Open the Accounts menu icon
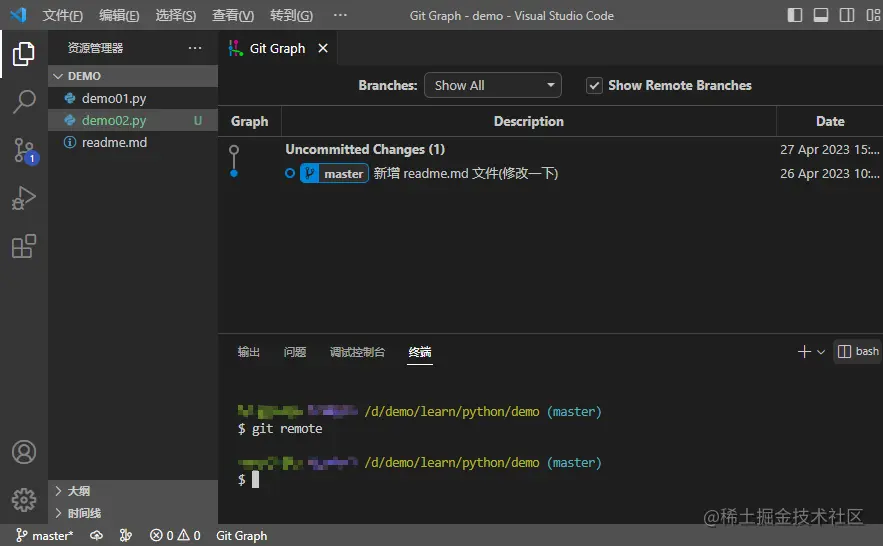The width and height of the screenshot is (883, 546). pos(24,452)
